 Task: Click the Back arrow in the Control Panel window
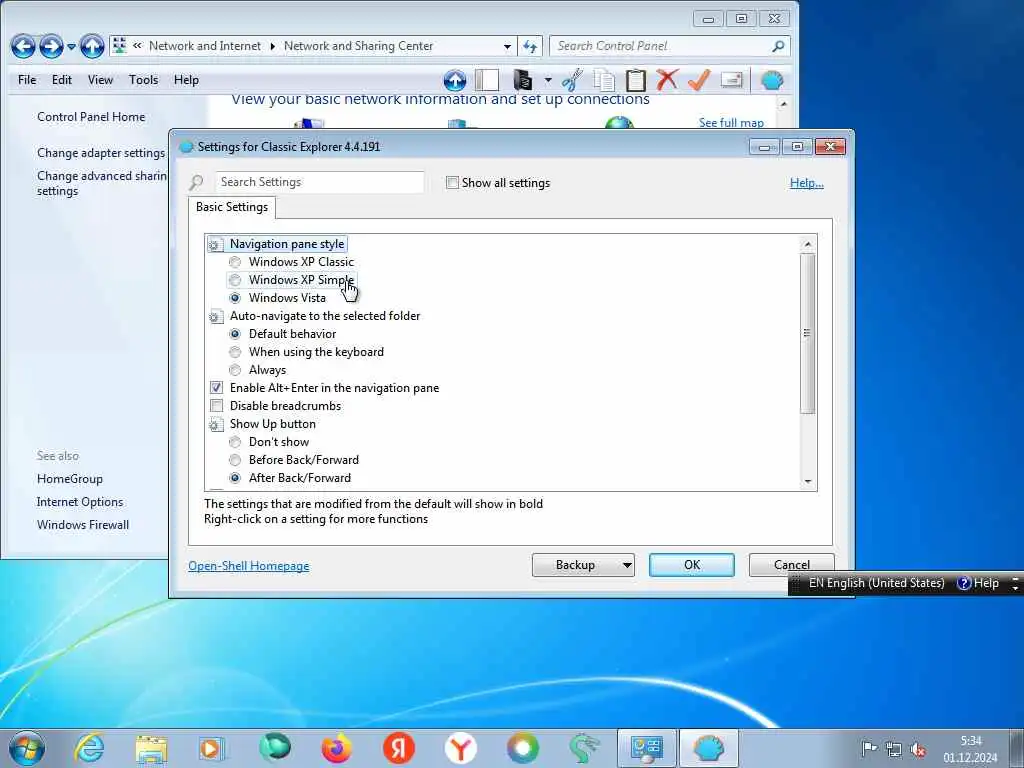[23, 46]
